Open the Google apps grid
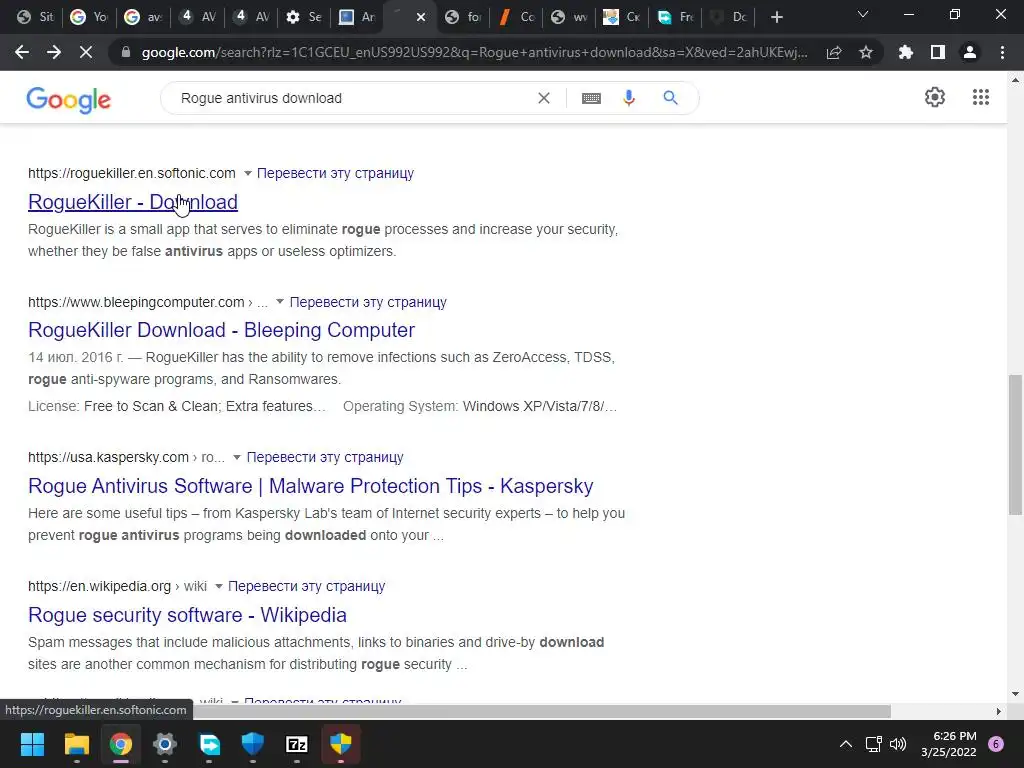1024x768 pixels. click(980, 97)
